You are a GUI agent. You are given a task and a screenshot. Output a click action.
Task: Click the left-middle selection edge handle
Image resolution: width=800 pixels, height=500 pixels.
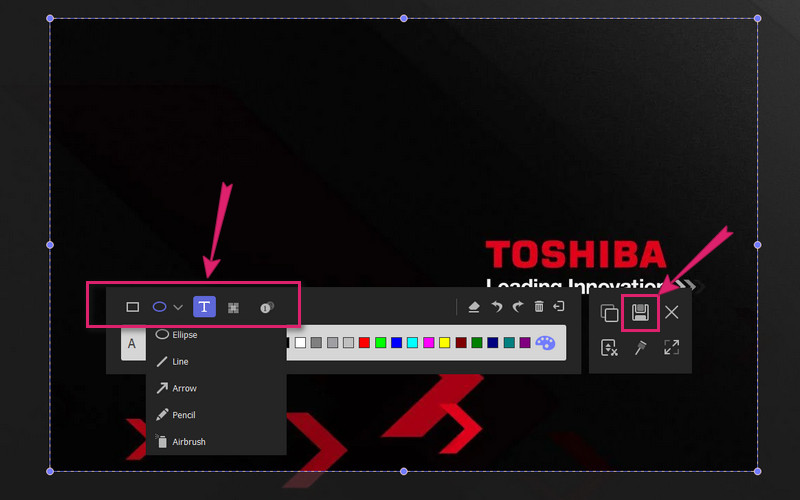[50, 245]
